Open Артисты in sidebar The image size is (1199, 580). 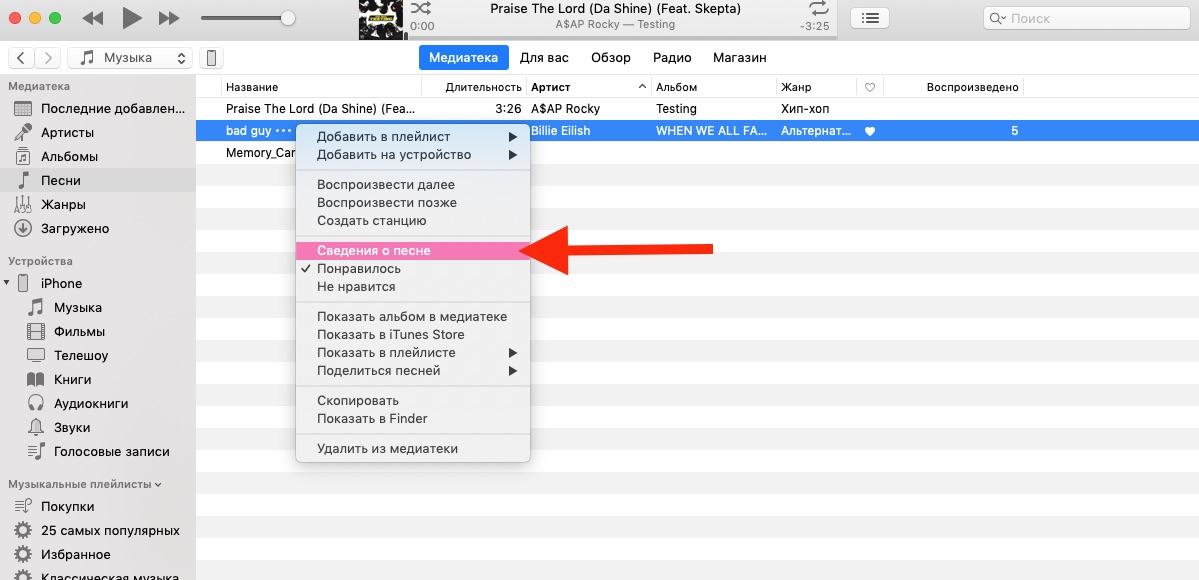pyautogui.click(x=98, y=132)
